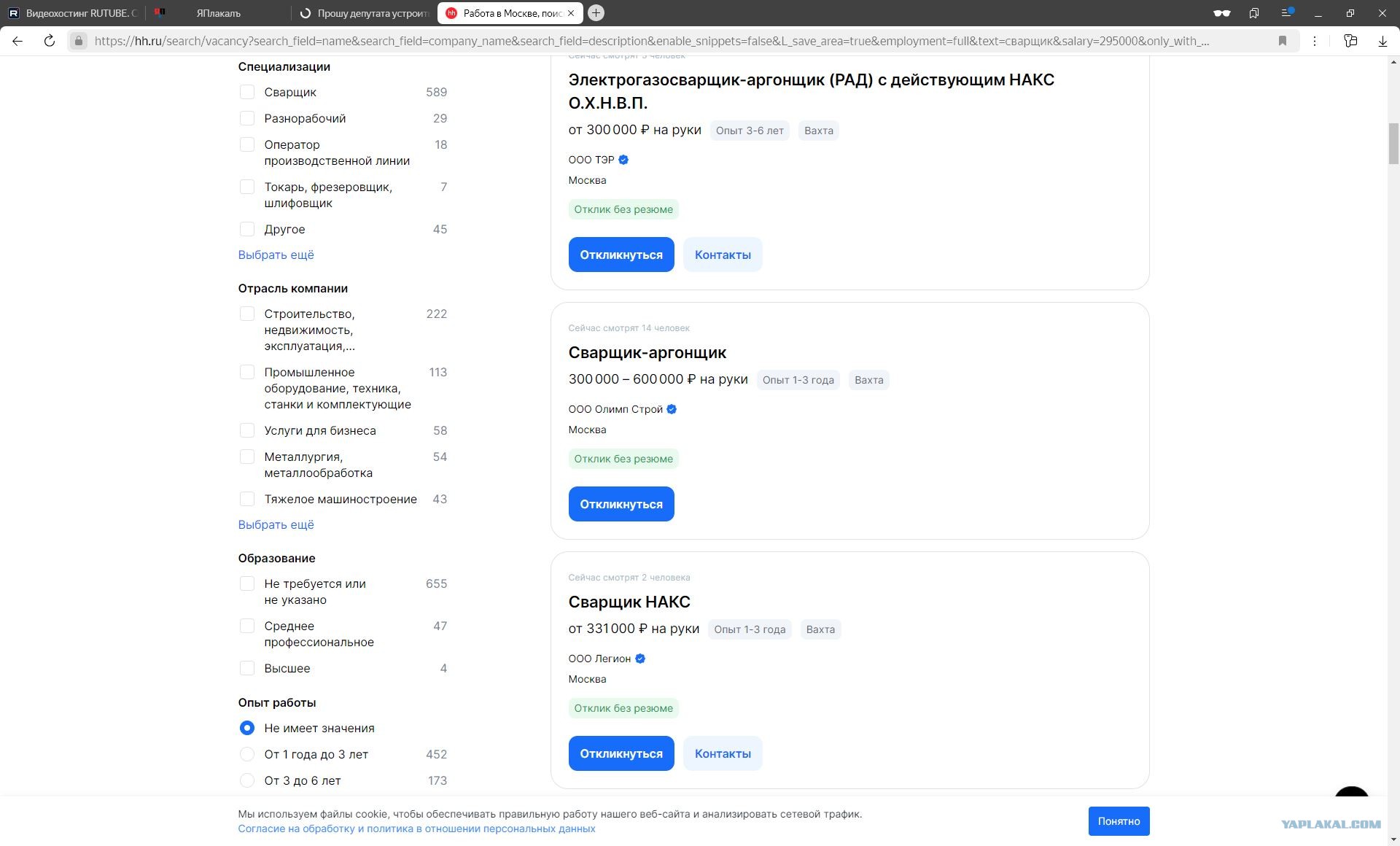The width and height of the screenshot is (1400, 846).
Task: Switch to the 'Прошу депутата устроить' tab
Action: (365, 13)
